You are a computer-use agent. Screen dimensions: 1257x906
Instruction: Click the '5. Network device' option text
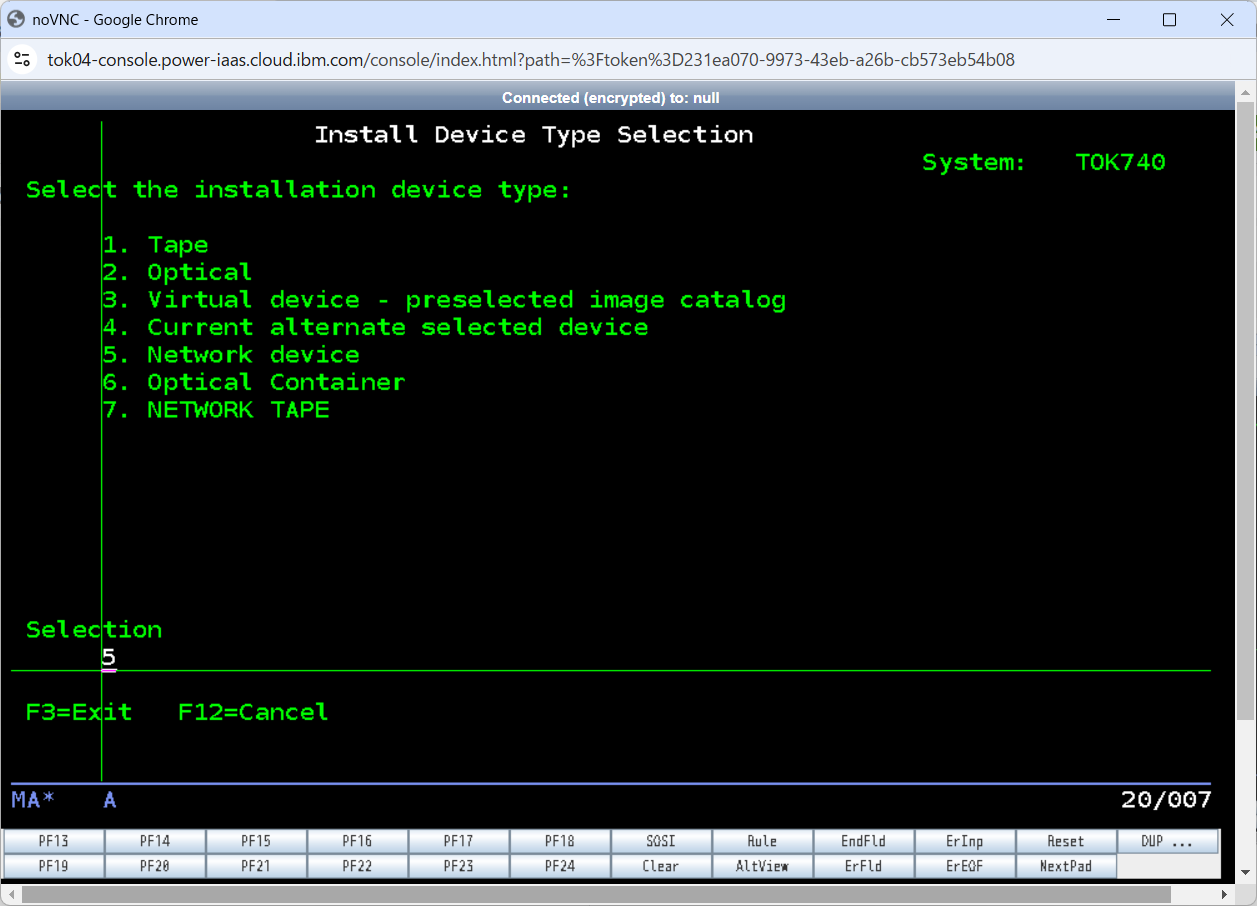(x=231, y=355)
